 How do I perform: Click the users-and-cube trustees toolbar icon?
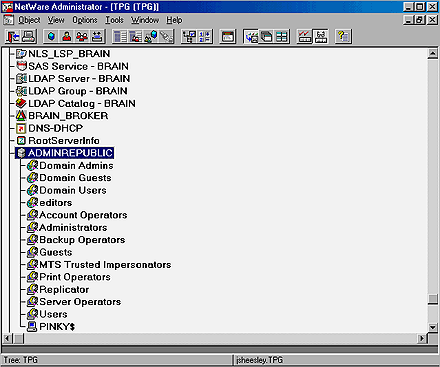pos(151,36)
